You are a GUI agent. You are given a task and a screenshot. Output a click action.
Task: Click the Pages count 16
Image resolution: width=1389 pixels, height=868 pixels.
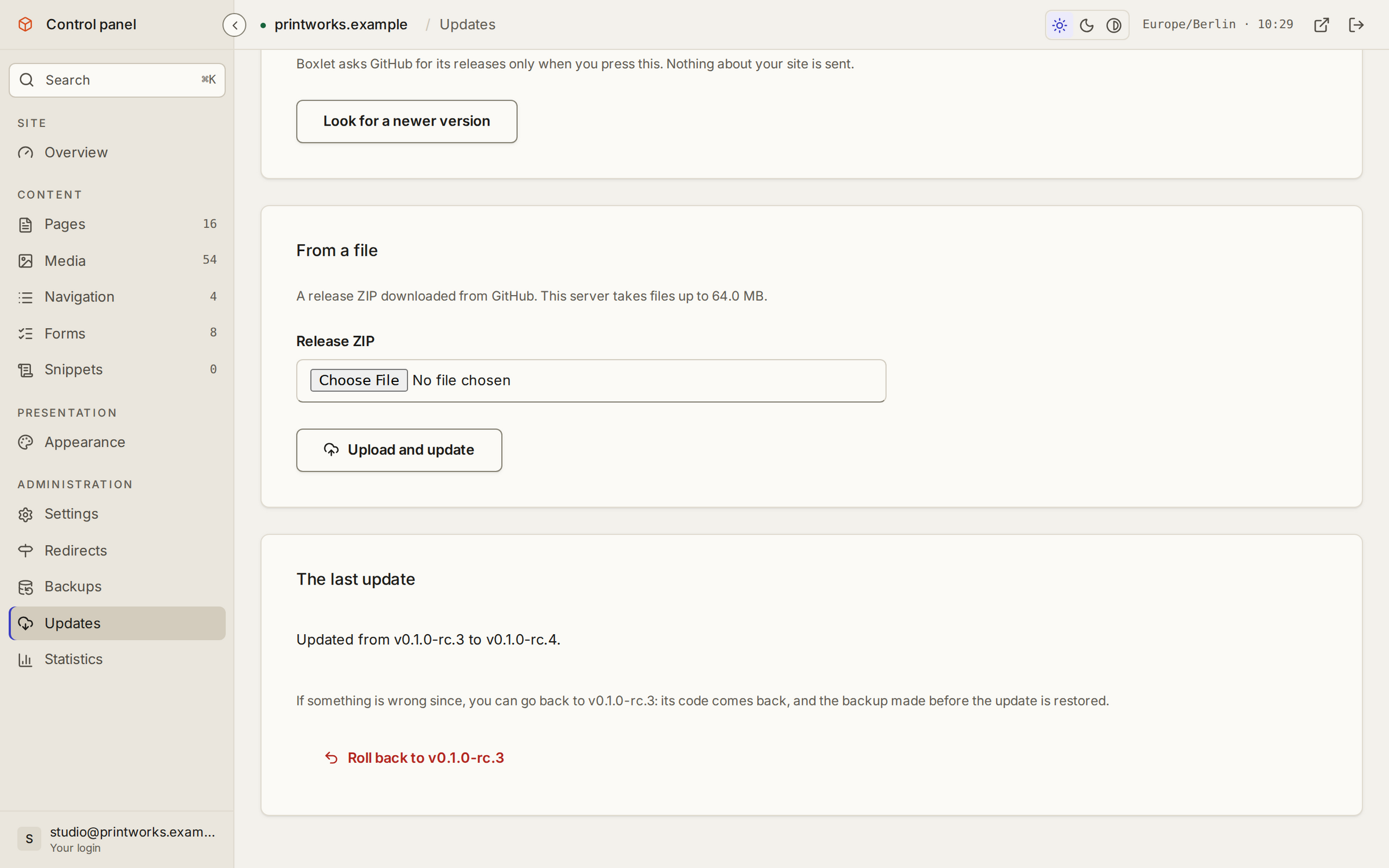click(x=210, y=224)
